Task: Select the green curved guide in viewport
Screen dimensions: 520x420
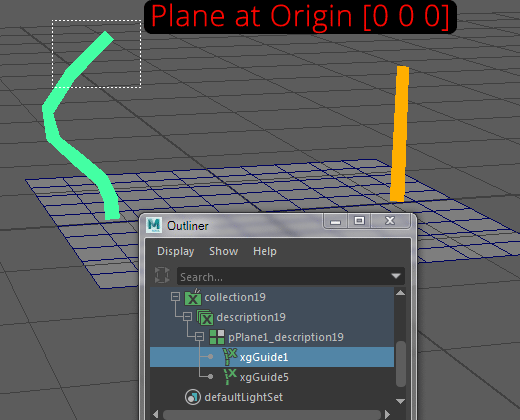Action: tap(77, 159)
